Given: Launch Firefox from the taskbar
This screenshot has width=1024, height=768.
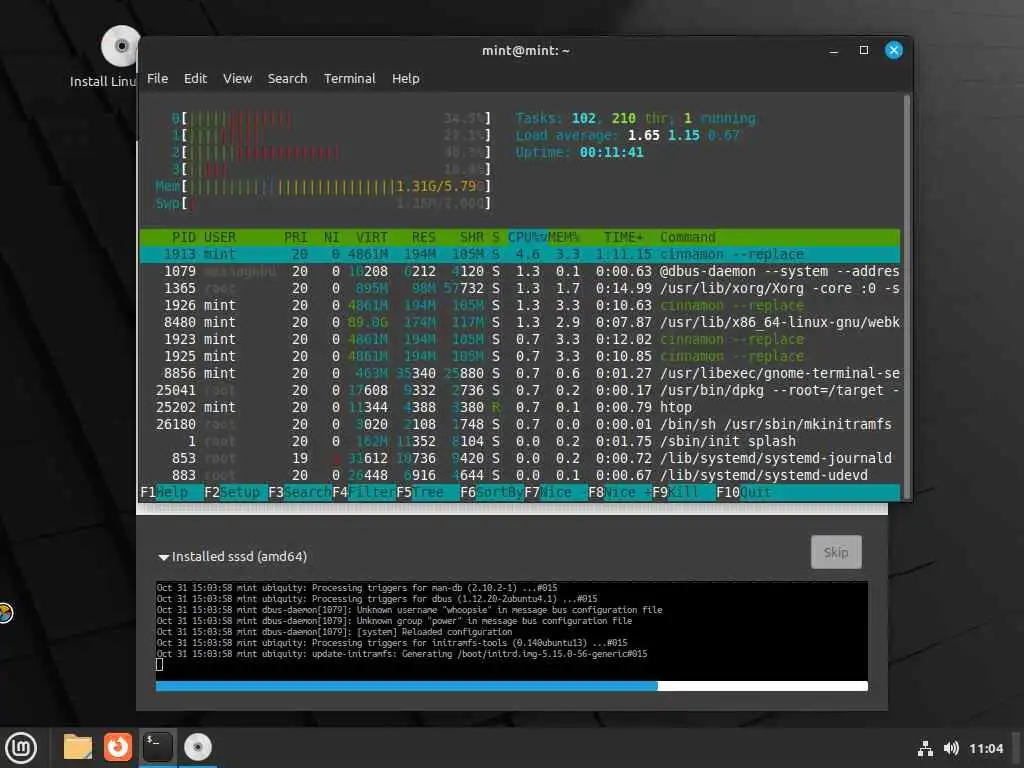Looking at the screenshot, I should (118, 747).
